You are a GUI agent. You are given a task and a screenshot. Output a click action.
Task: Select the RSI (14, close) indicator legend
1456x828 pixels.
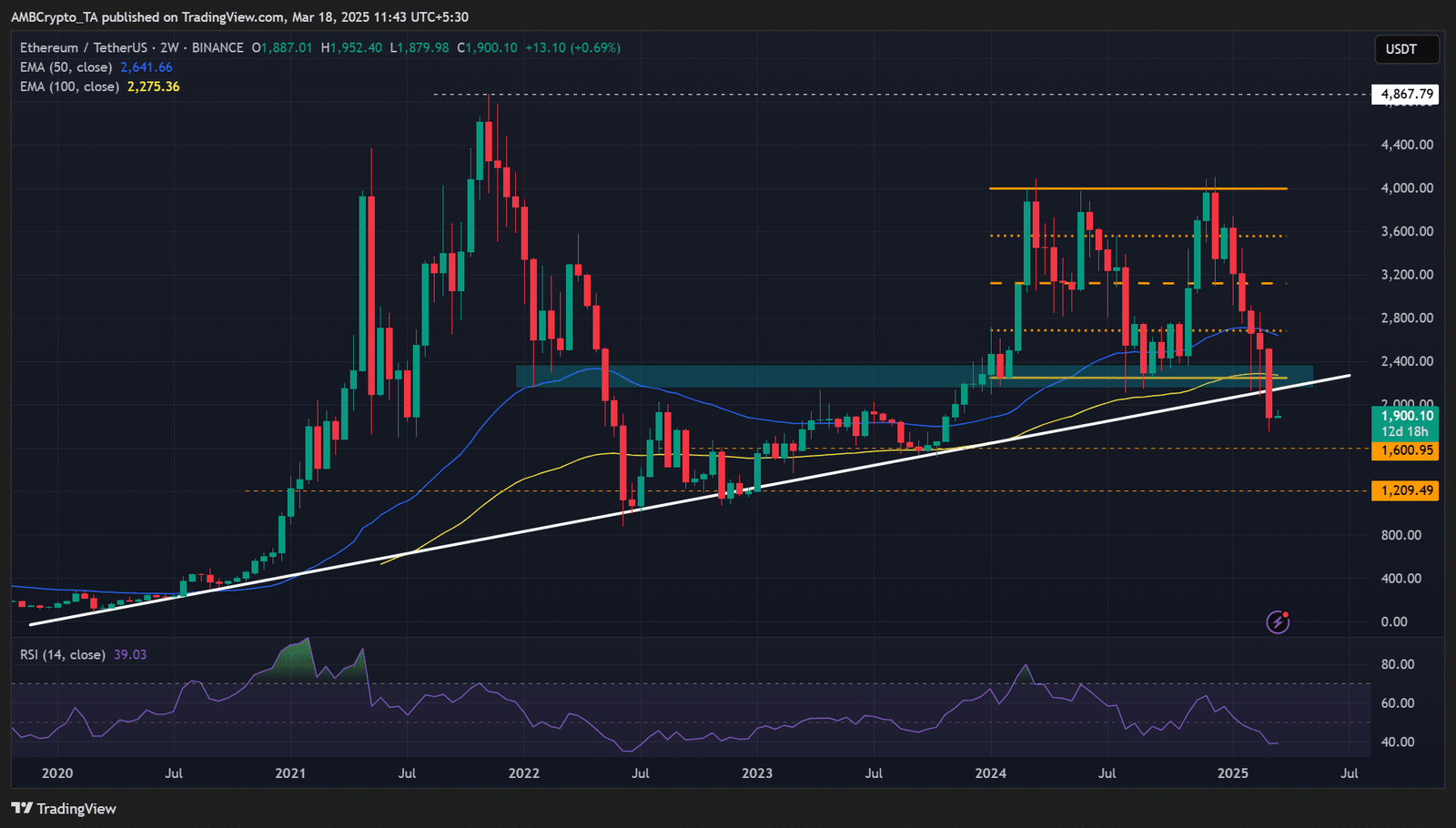click(63, 654)
